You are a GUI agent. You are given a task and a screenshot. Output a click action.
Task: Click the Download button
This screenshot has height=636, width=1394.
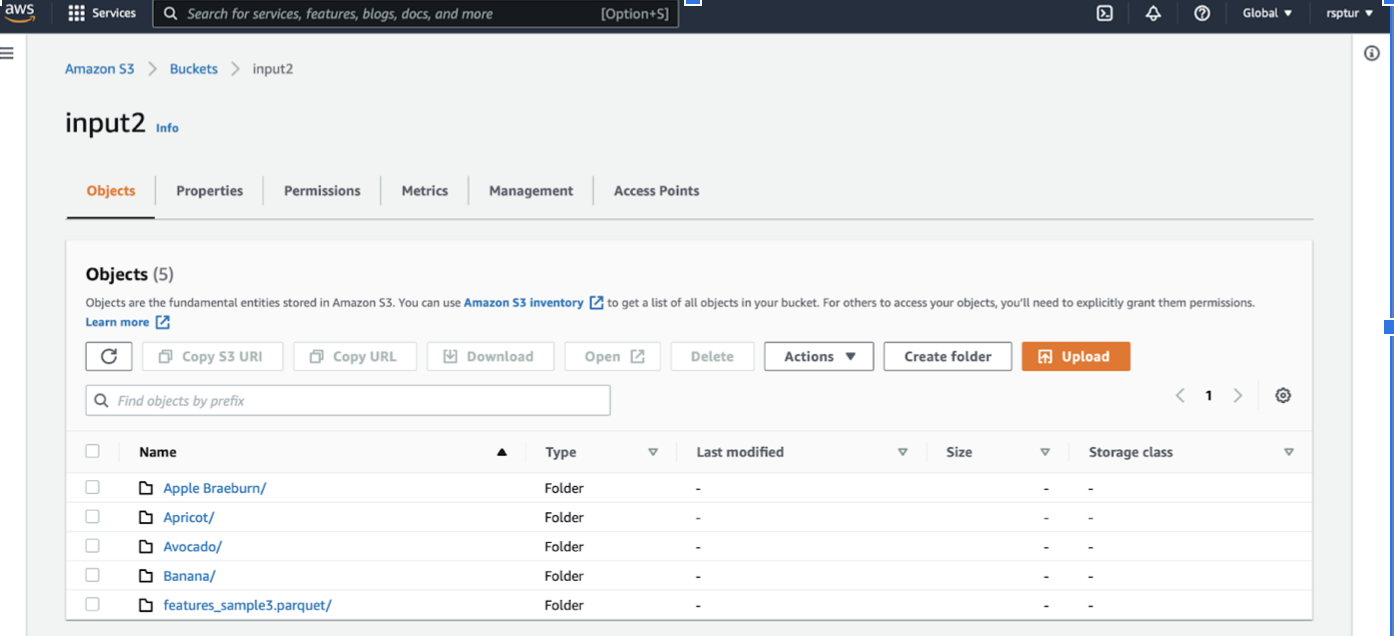pos(490,356)
